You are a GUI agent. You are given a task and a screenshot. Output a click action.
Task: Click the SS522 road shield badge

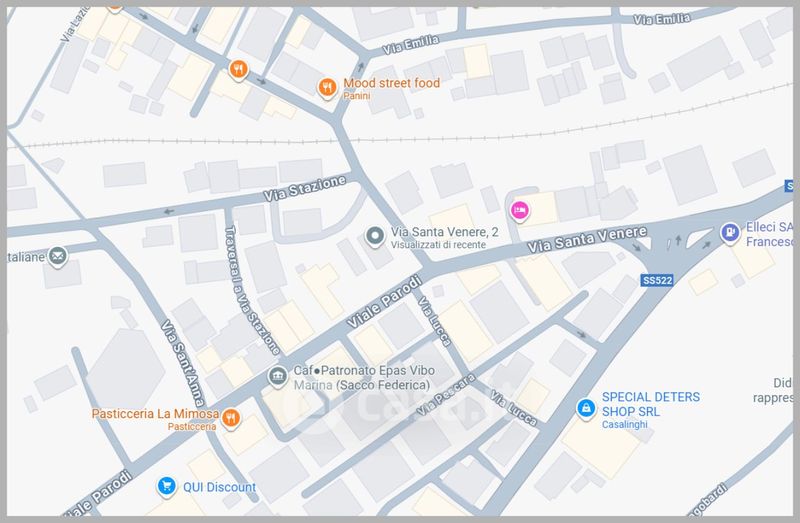coord(657,282)
